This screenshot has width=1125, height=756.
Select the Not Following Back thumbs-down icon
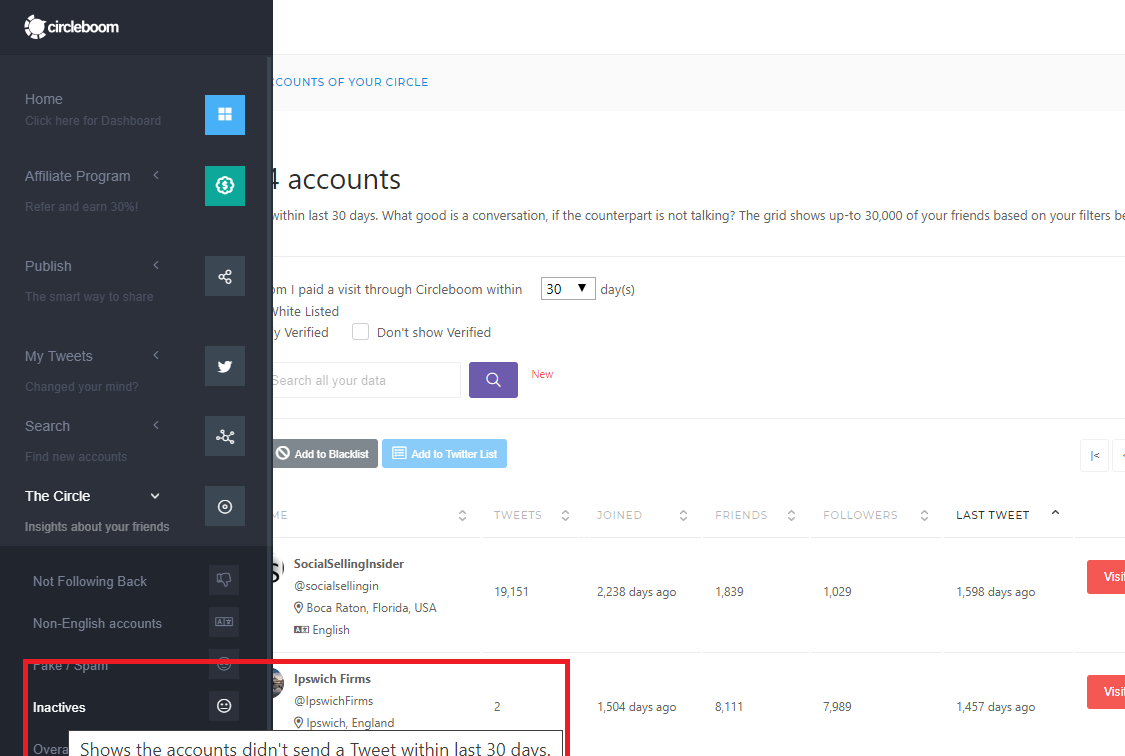click(x=224, y=580)
